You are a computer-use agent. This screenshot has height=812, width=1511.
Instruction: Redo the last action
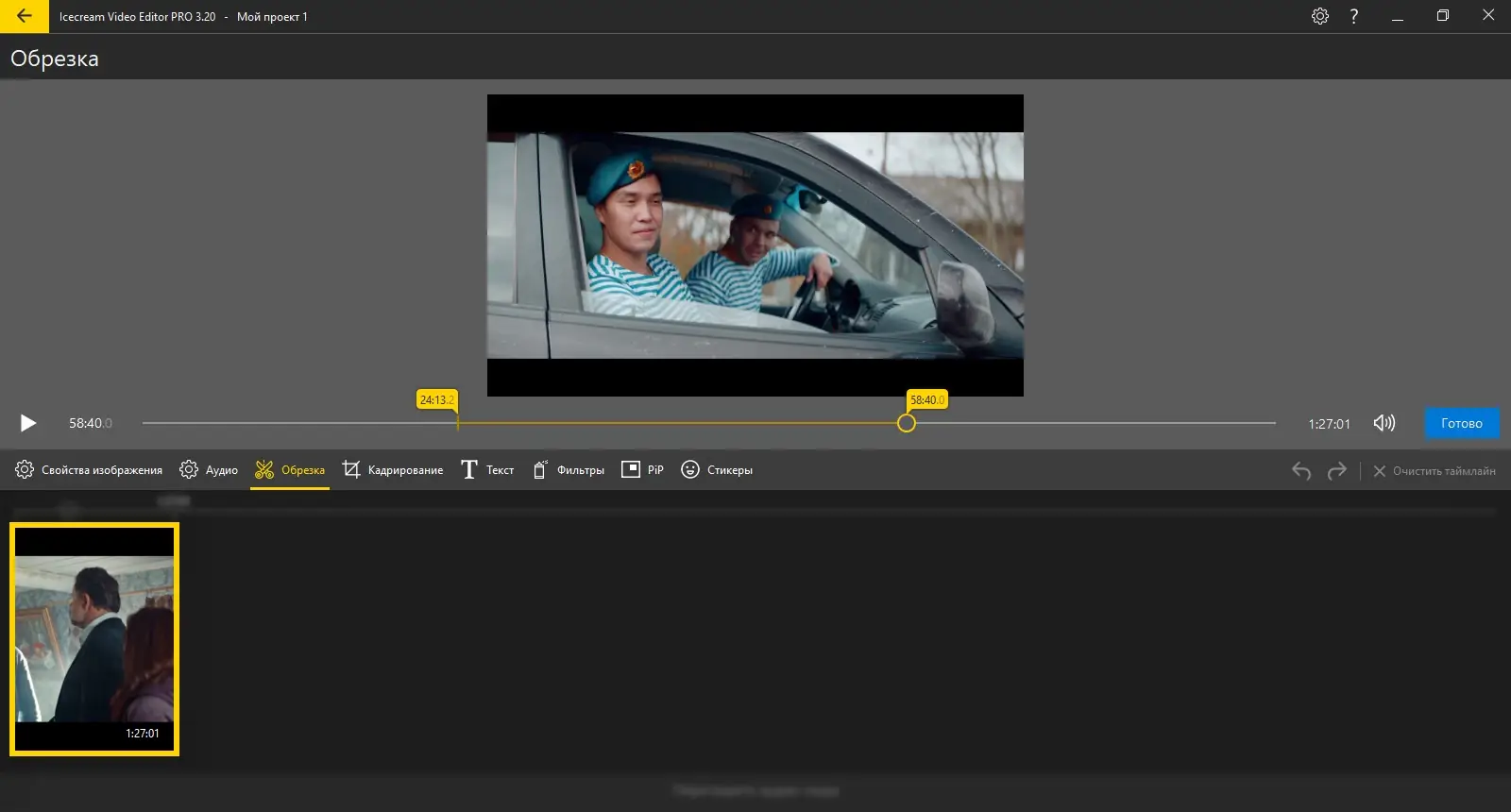pyautogui.click(x=1336, y=470)
